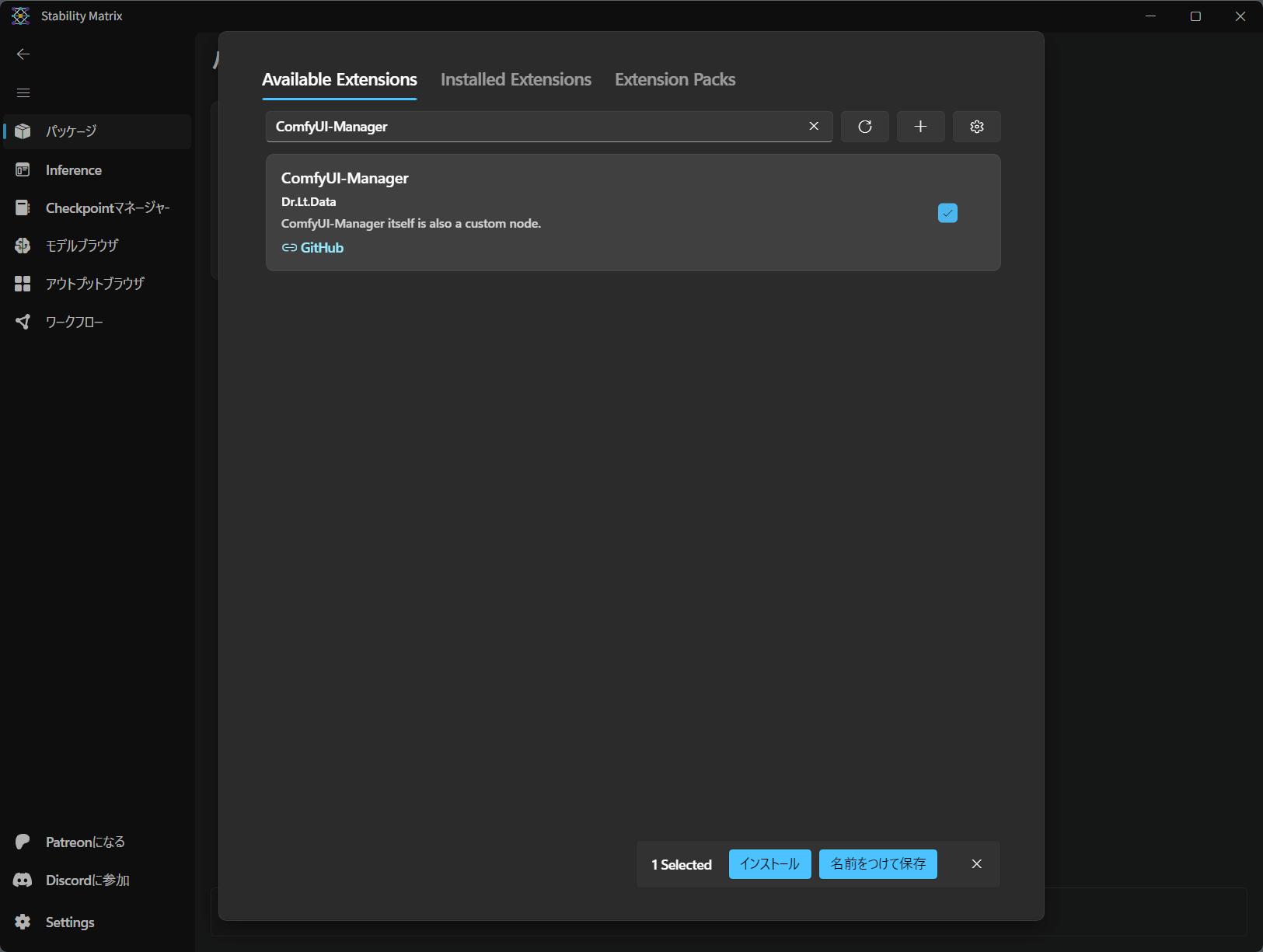Click the plus add extension icon
This screenshot has width=1263, height=952.
(x=920, y=127)
